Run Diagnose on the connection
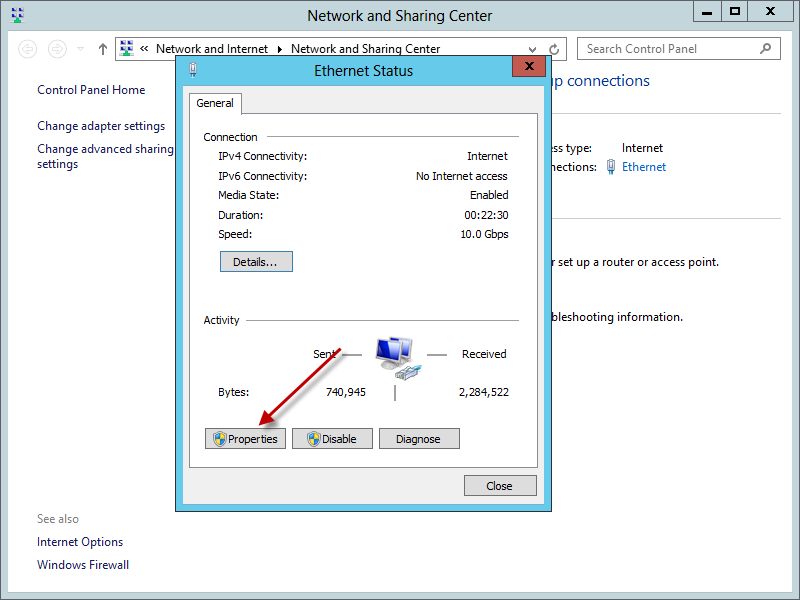 418,439
